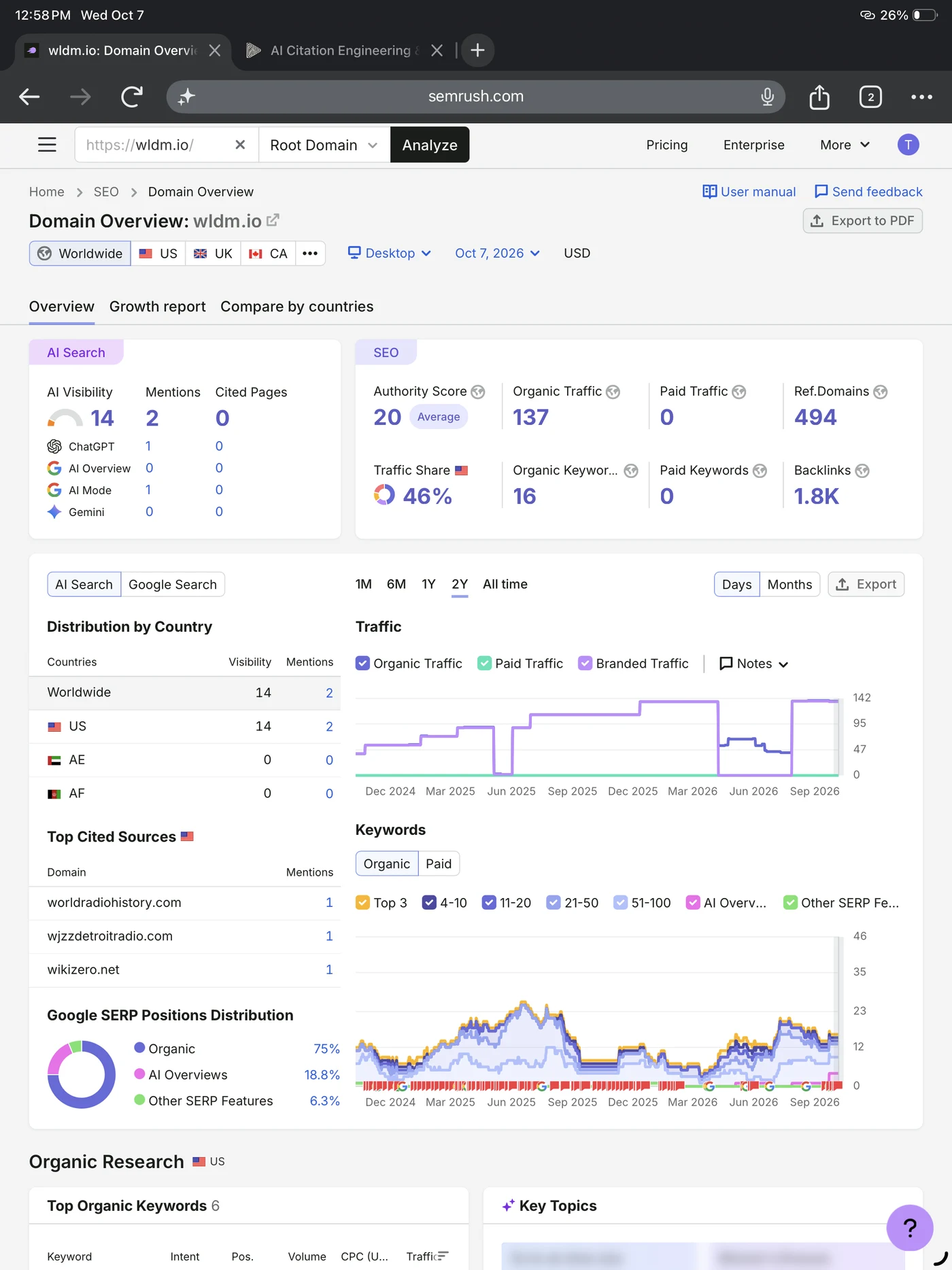Viewport: 952px width, 1270px height.
Task: Select the Google Search tab
Action: point(173,585)
